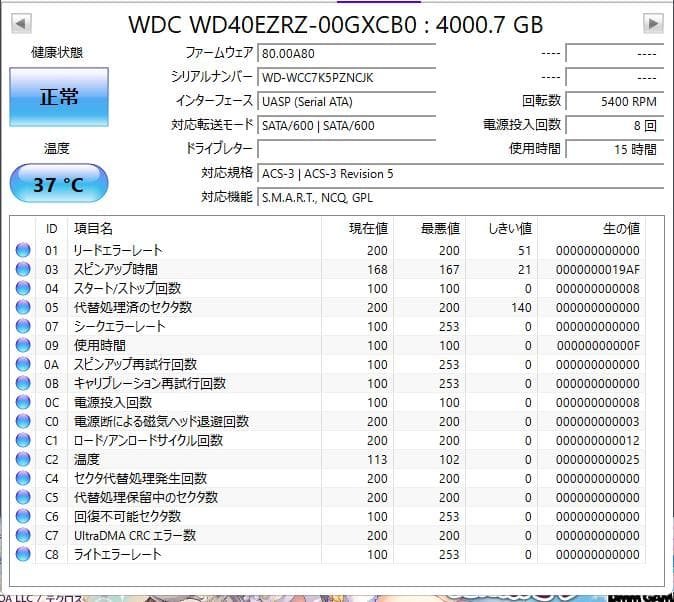This screenshot has height=602, width=674.
Task: Select the ライトエラーレート attribute name
Action: [118, 554]
